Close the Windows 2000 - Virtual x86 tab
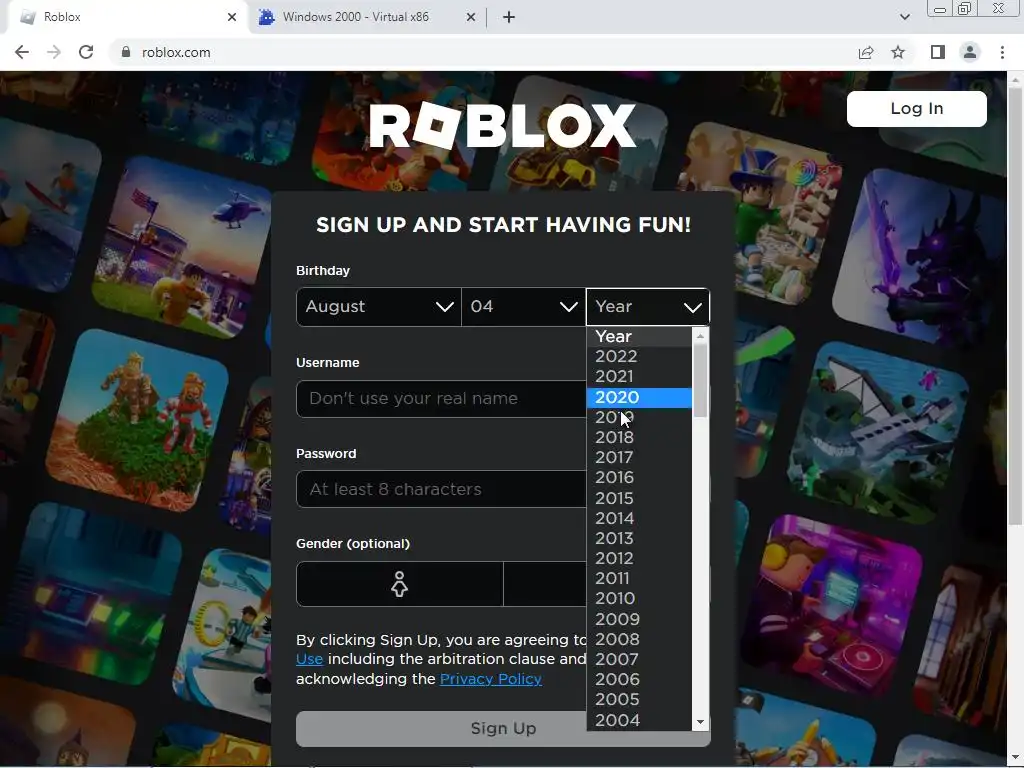This screenshot has width=1024, height=768. pyautogui.click(x=471, y=17)
